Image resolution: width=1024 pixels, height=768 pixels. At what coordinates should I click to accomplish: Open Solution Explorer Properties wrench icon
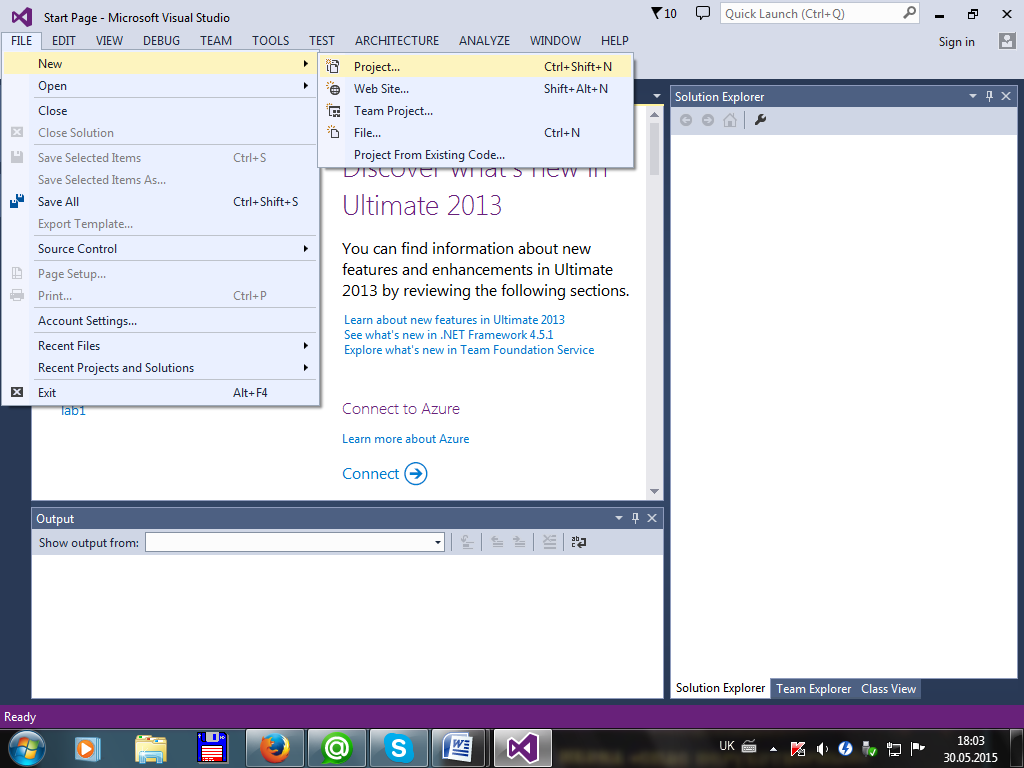pyautogui.click(x=760, y=120)
